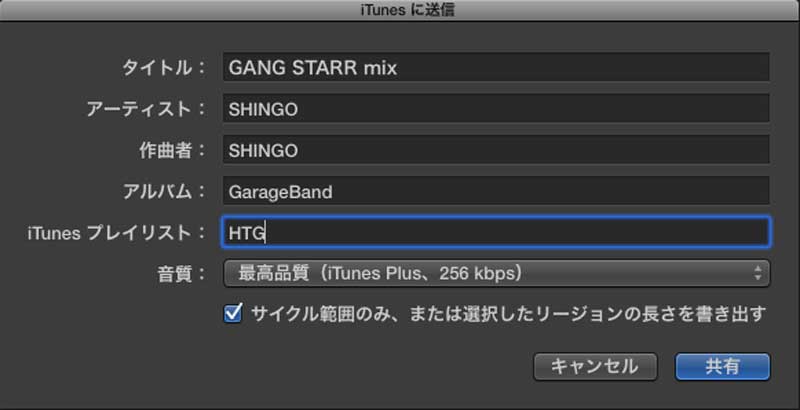Open the 音質 quality dropdown
The image size is (800, 410).
tap(496, 274)
